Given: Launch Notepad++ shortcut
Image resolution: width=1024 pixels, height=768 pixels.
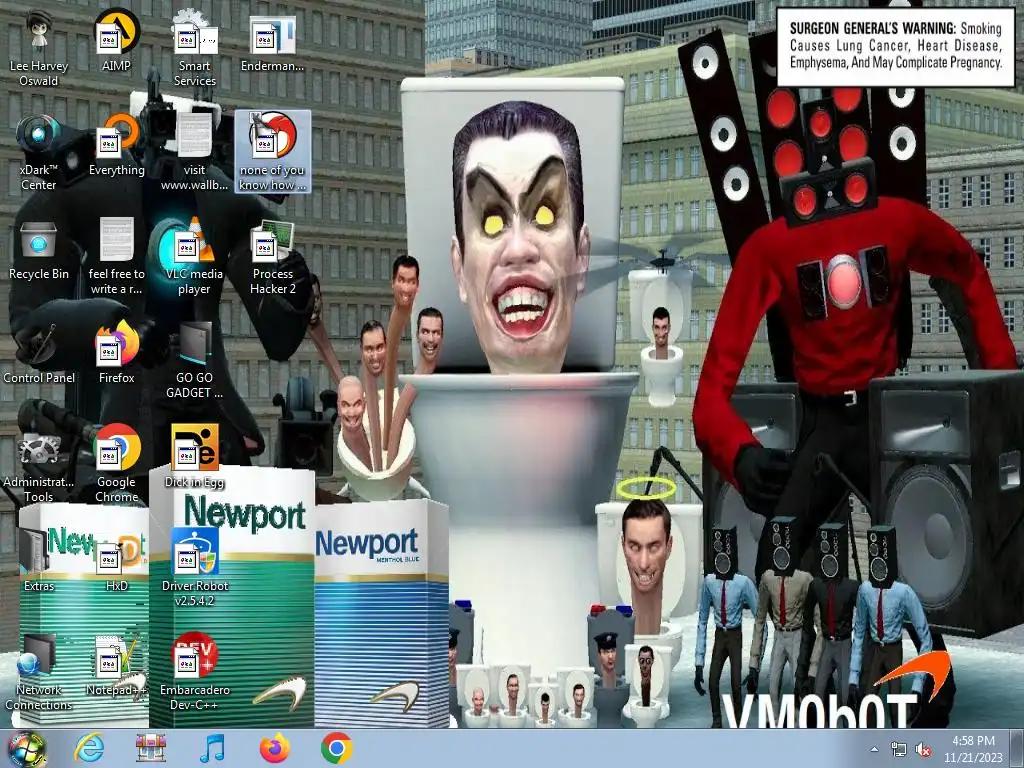Looking at the screenshot, I should pos(116,665).
